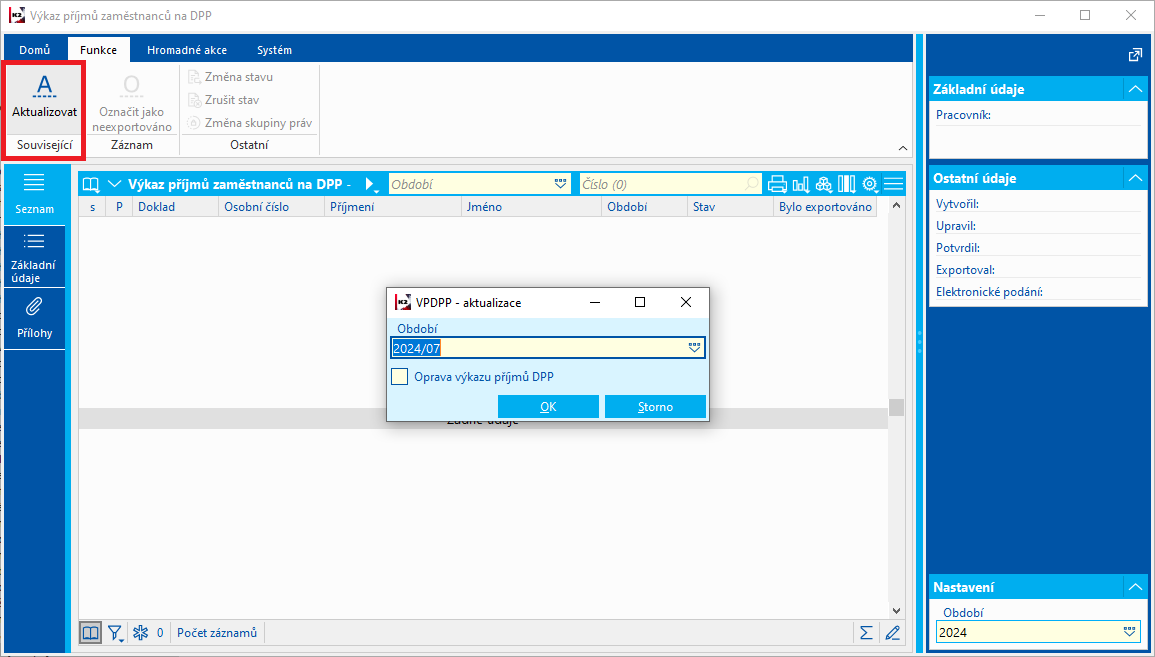This screenshot has width=1155, height=657.
Task: Click Storno to cancel the dialog
Action: tap(656, 407)
